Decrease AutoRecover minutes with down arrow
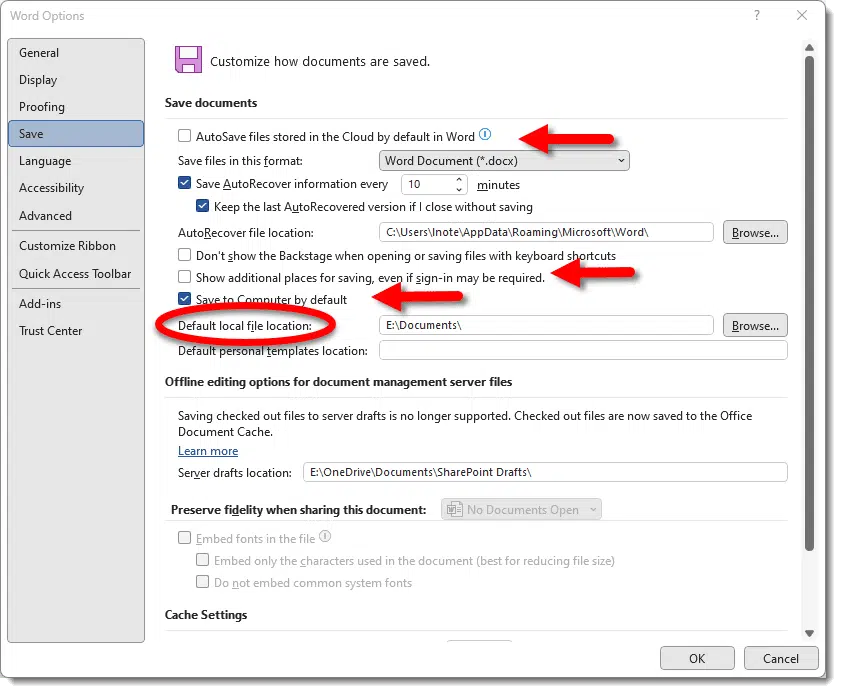 [459, 189]
